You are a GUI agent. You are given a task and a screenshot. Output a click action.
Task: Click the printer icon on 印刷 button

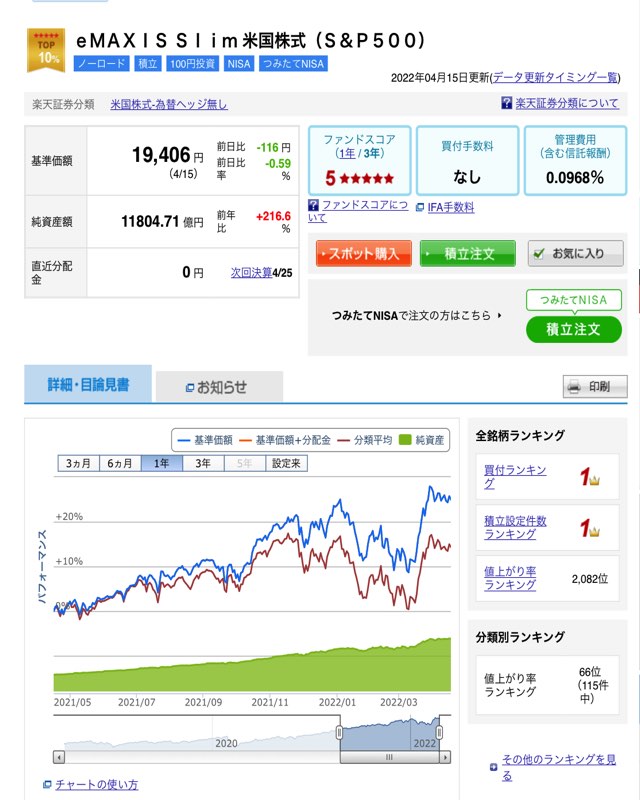(574, 387)
